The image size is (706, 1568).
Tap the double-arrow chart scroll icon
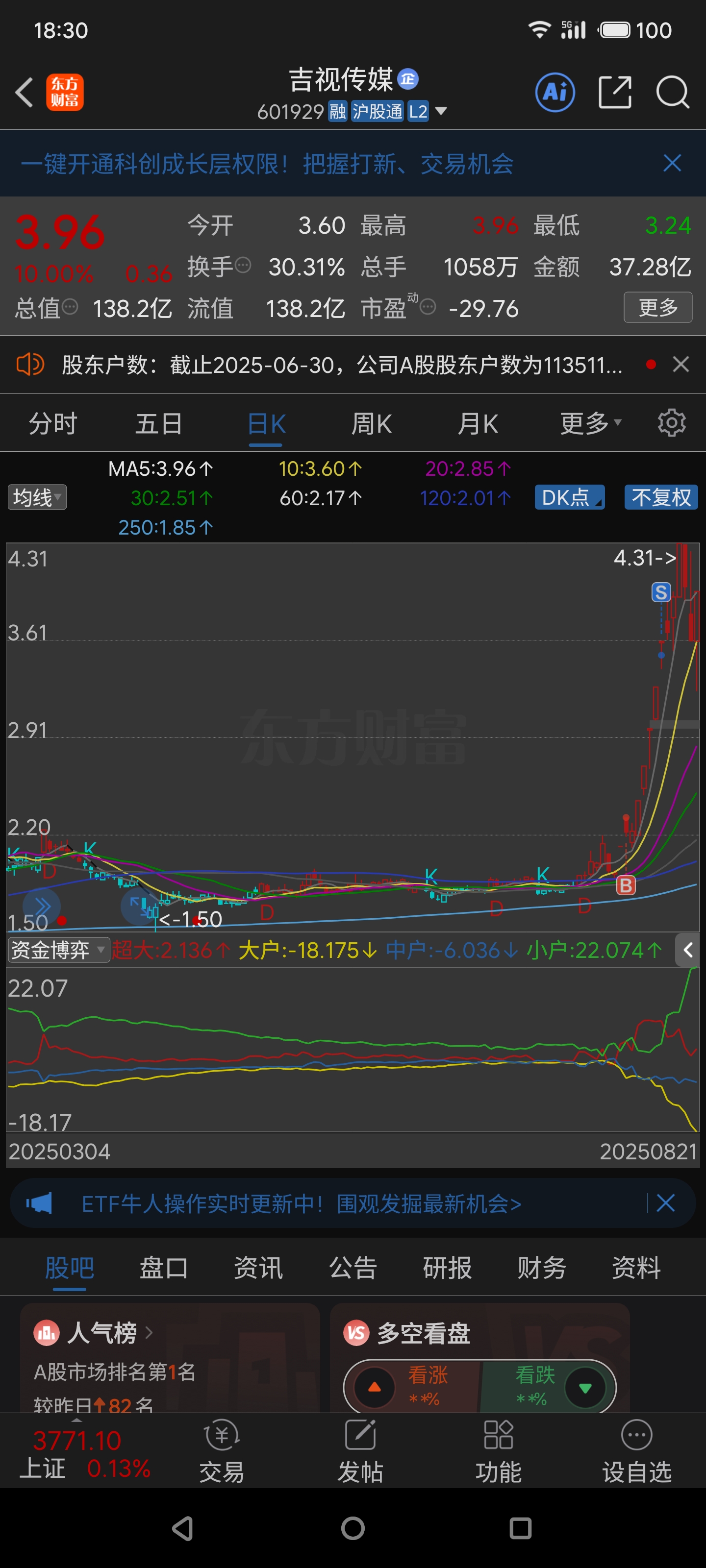point(41,907)
